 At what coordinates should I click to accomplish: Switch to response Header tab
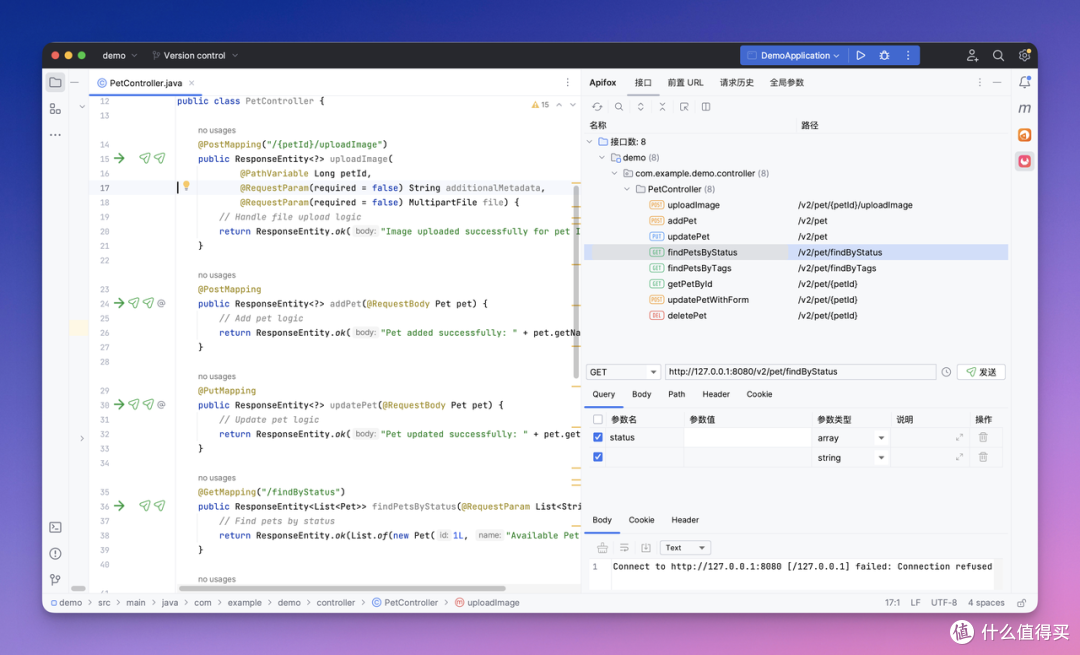point(685,520)
